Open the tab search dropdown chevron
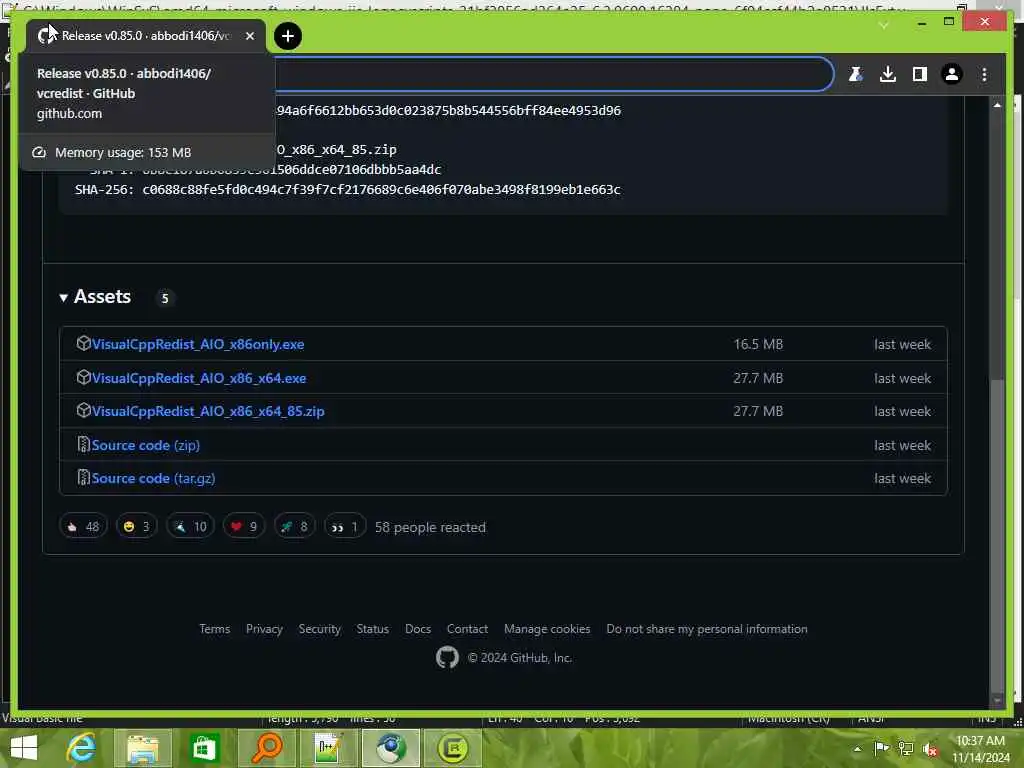Screen dimensions: 1024x768 (884, 25)
